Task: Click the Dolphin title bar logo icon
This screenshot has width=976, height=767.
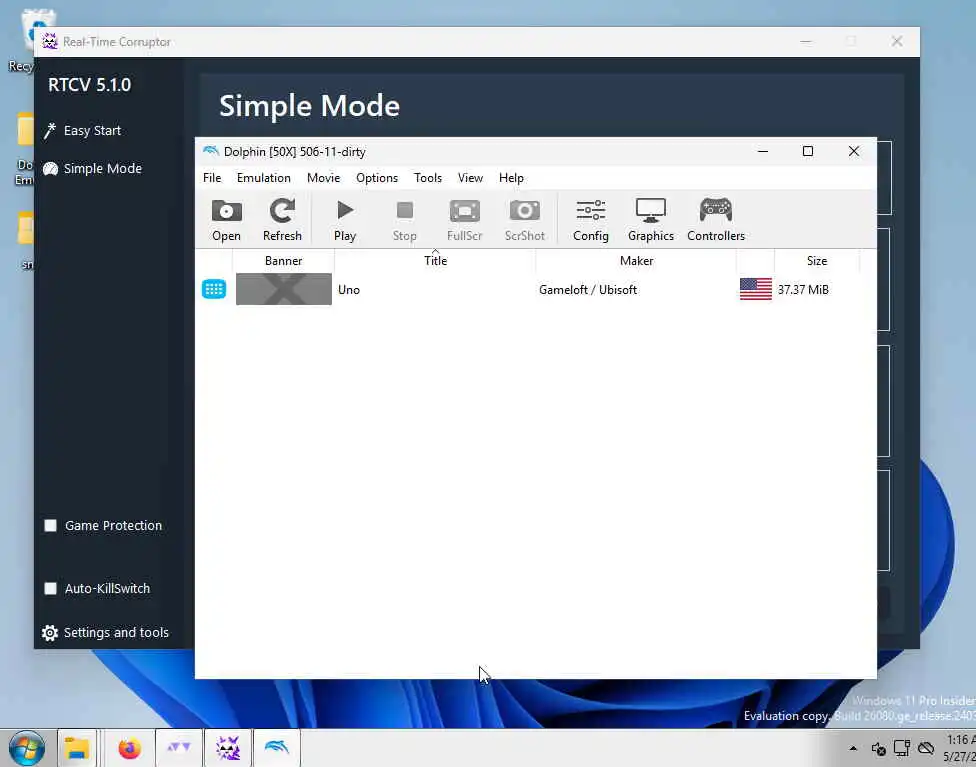Action: pyautogui.click(x=210, y=151)
